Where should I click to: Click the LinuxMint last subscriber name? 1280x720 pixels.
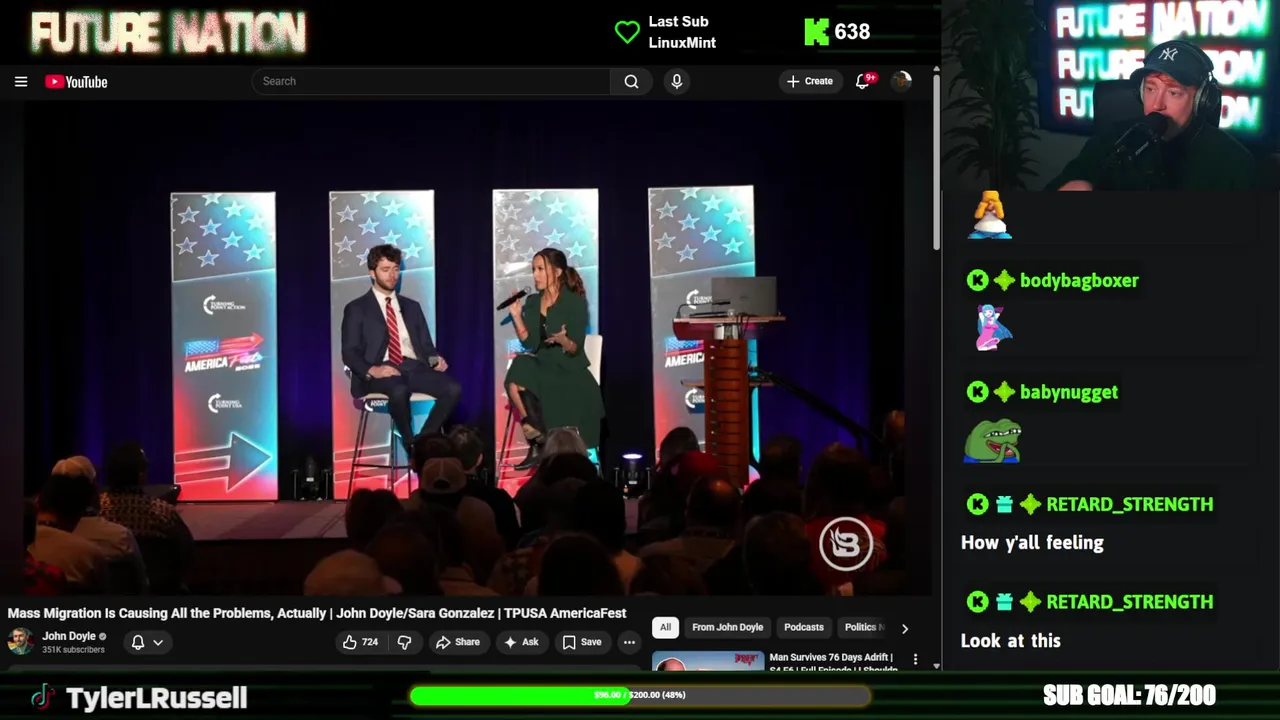point(682,43)
